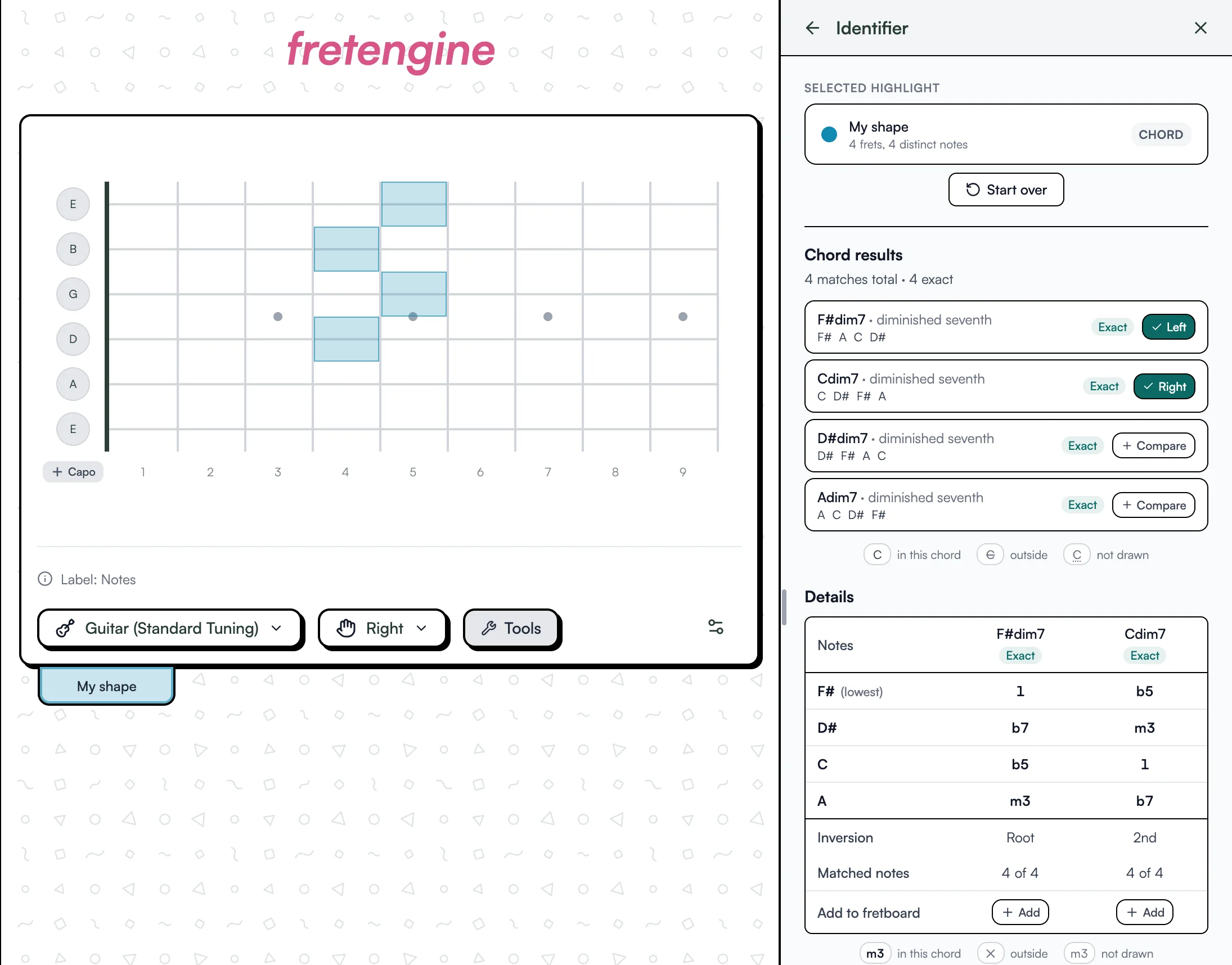Click the panel scrollbar handle
Image resolution: width=1232 pixels, height=965 pixels.
pos(784,608)
